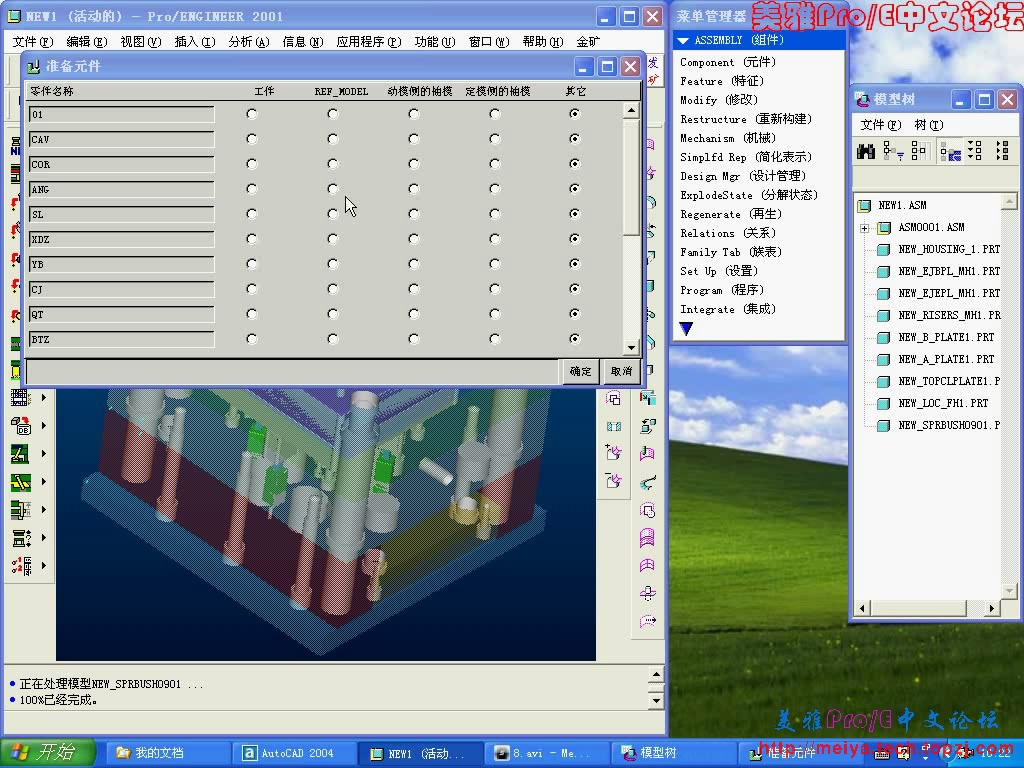
Task: Click the BTZ part name field
Action: 121,340
